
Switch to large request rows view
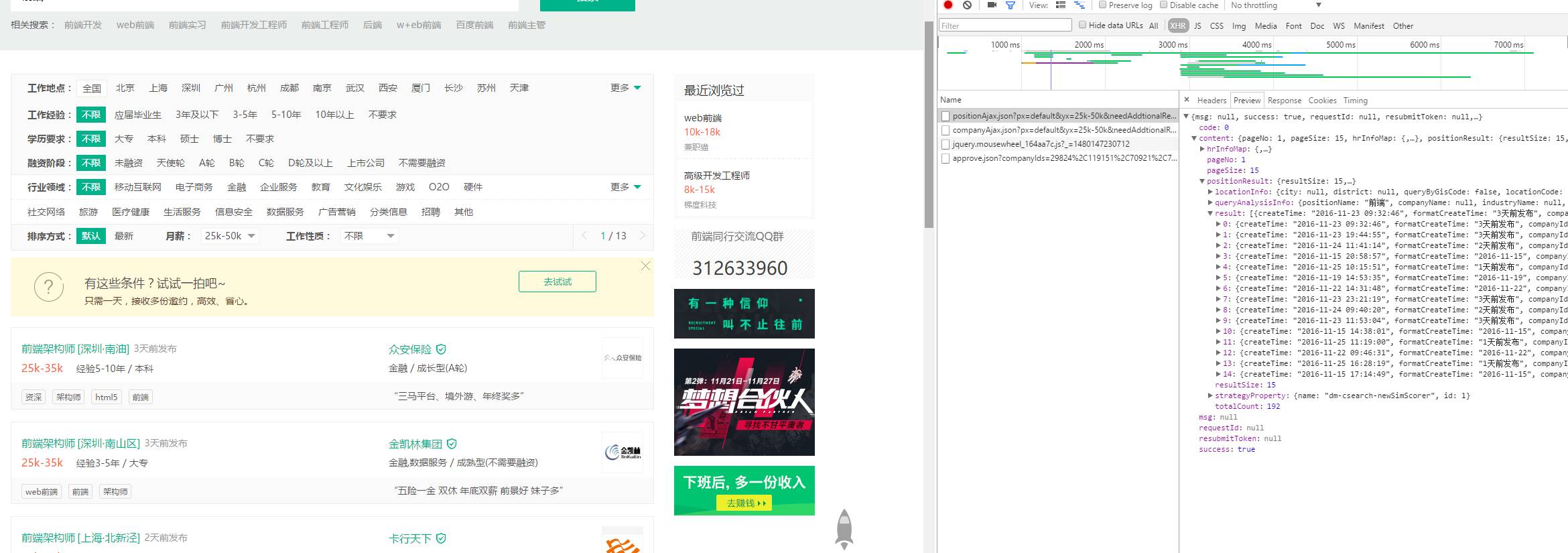[1061, 5]
